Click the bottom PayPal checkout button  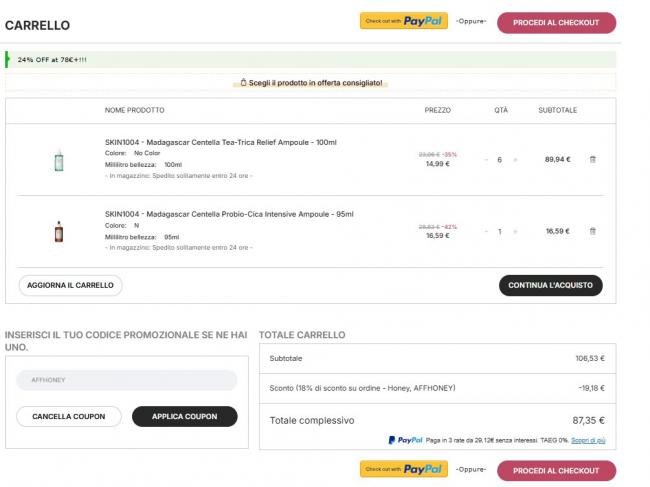coord(404,469)
